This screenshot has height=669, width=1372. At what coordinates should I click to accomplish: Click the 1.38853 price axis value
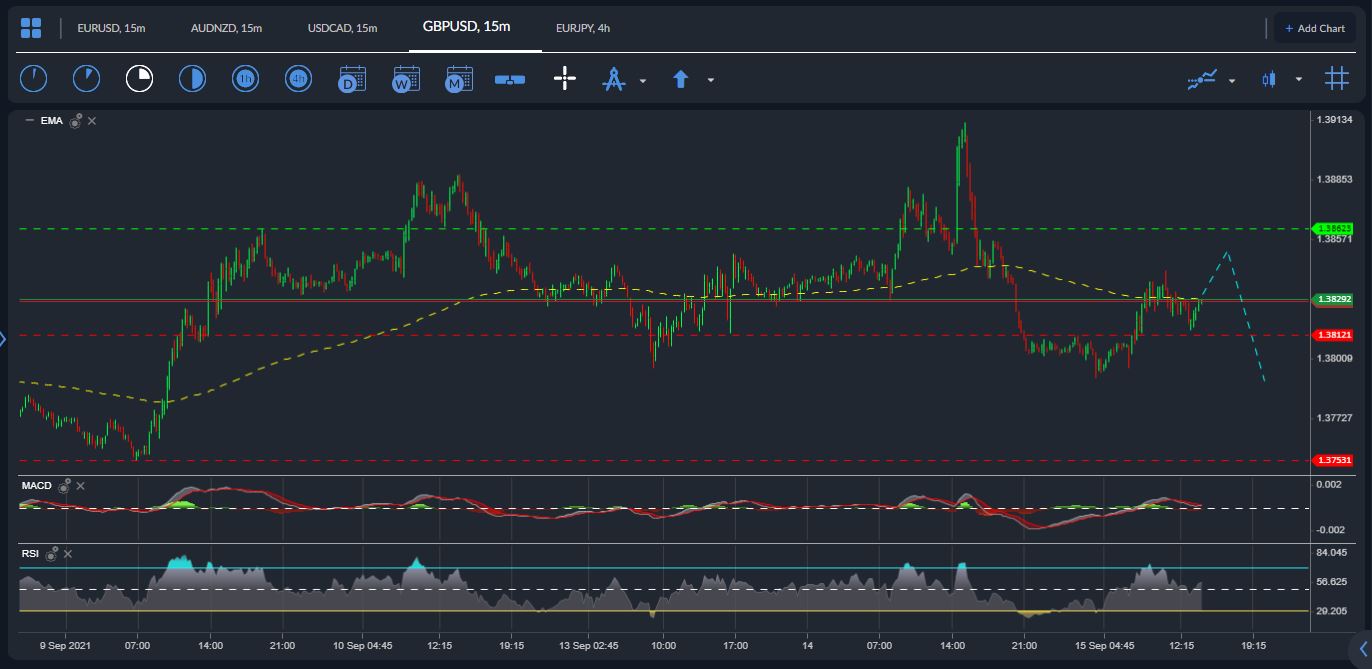(1335, 180)
